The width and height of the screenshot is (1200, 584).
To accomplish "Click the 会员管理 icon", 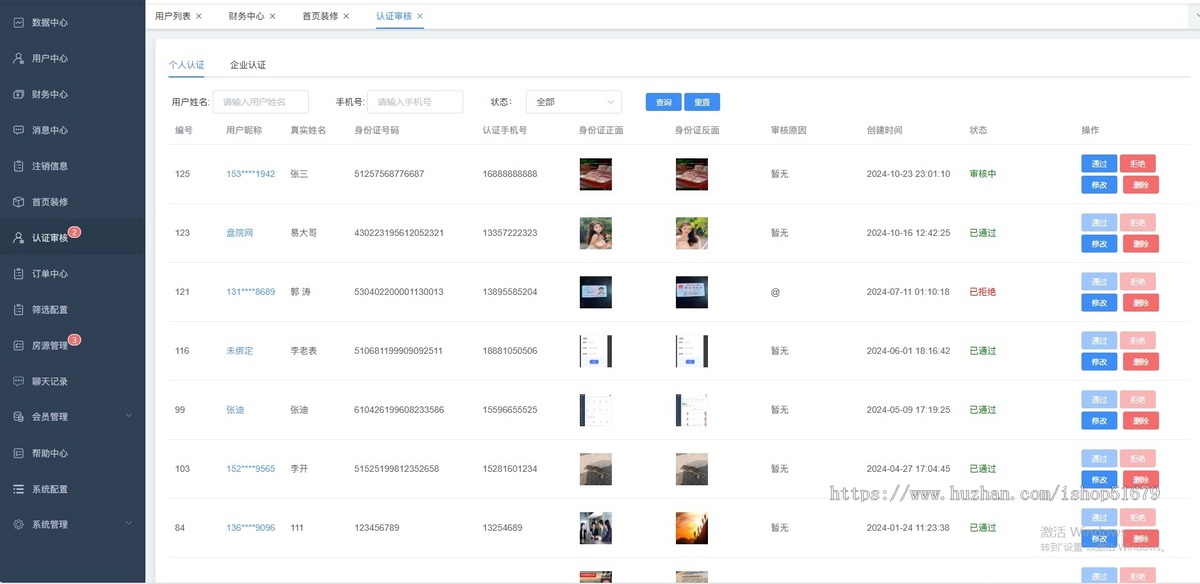I will tap(18, 417).
